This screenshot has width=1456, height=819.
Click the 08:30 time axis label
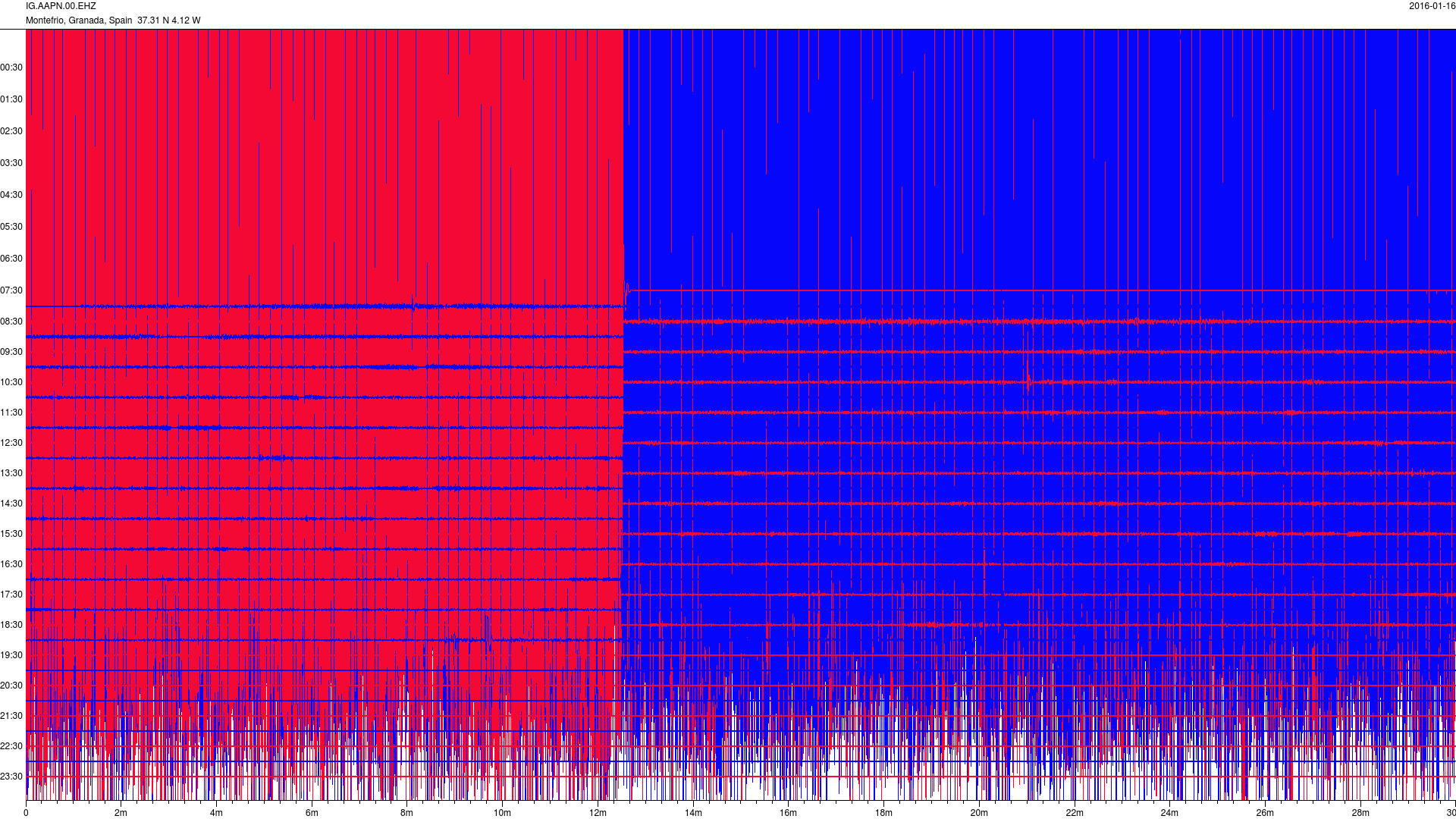pyautogui.click(x=11, y=322)
